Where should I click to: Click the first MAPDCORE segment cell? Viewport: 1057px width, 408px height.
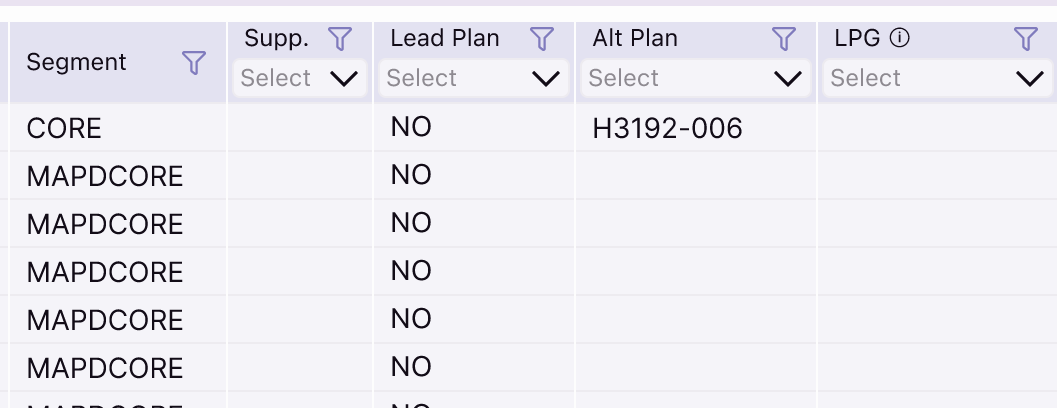click(x=105, y=177)
